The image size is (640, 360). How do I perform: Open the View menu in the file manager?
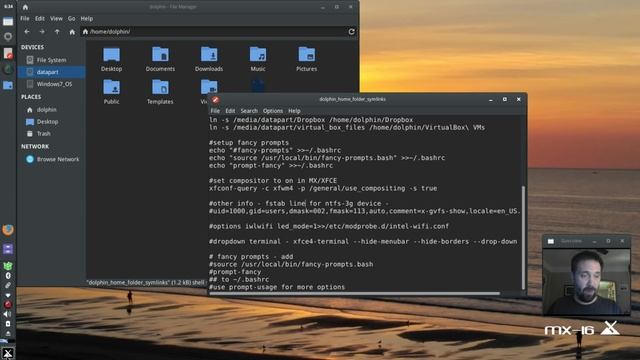coord(56,18)
